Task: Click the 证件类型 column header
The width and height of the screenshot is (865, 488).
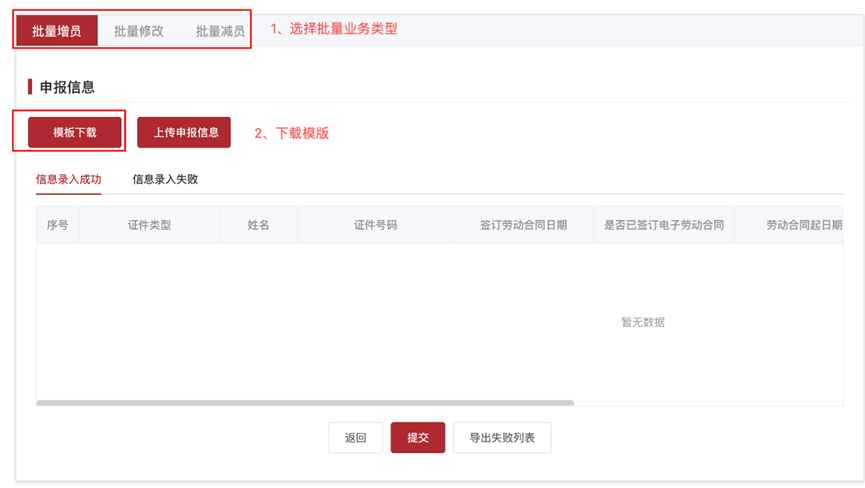Action: tap(149, 225)
